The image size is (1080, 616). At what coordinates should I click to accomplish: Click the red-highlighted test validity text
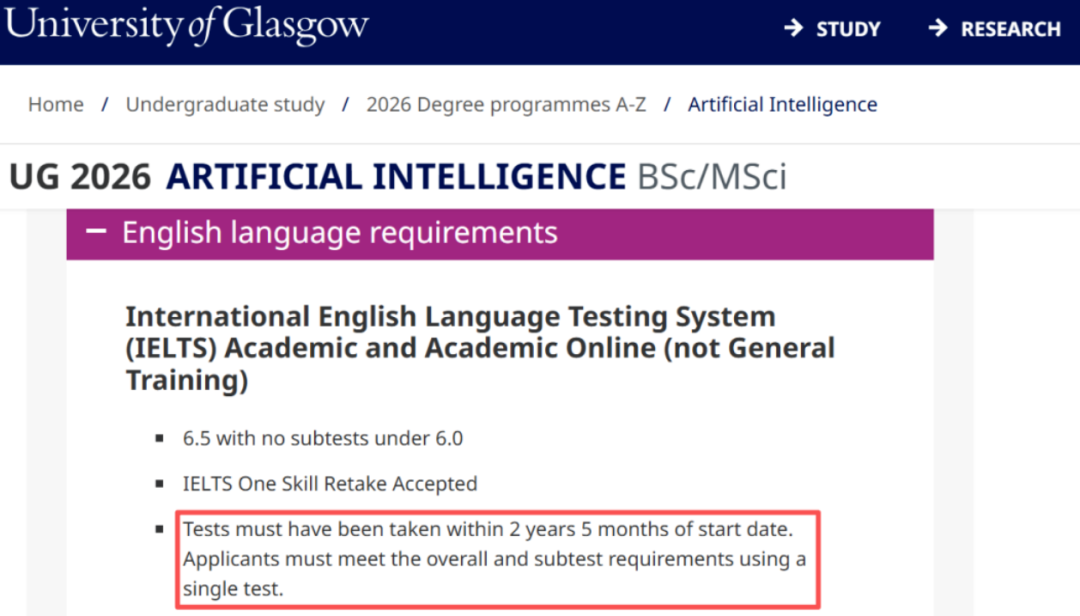click(495, 559)
